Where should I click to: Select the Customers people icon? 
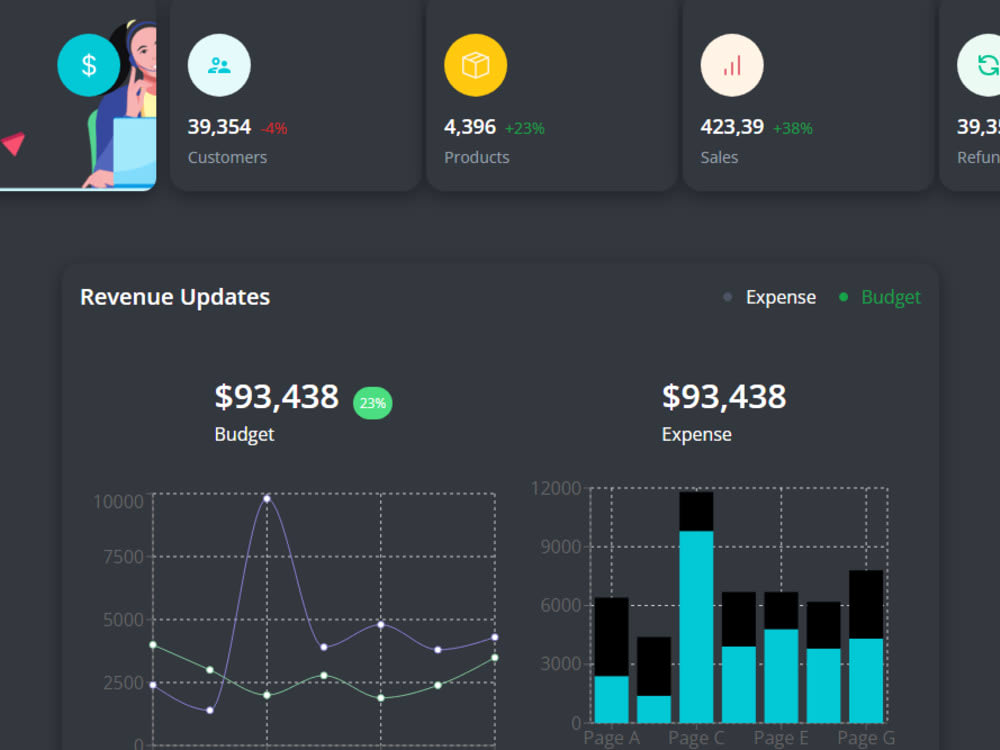[x=219, y=63]
